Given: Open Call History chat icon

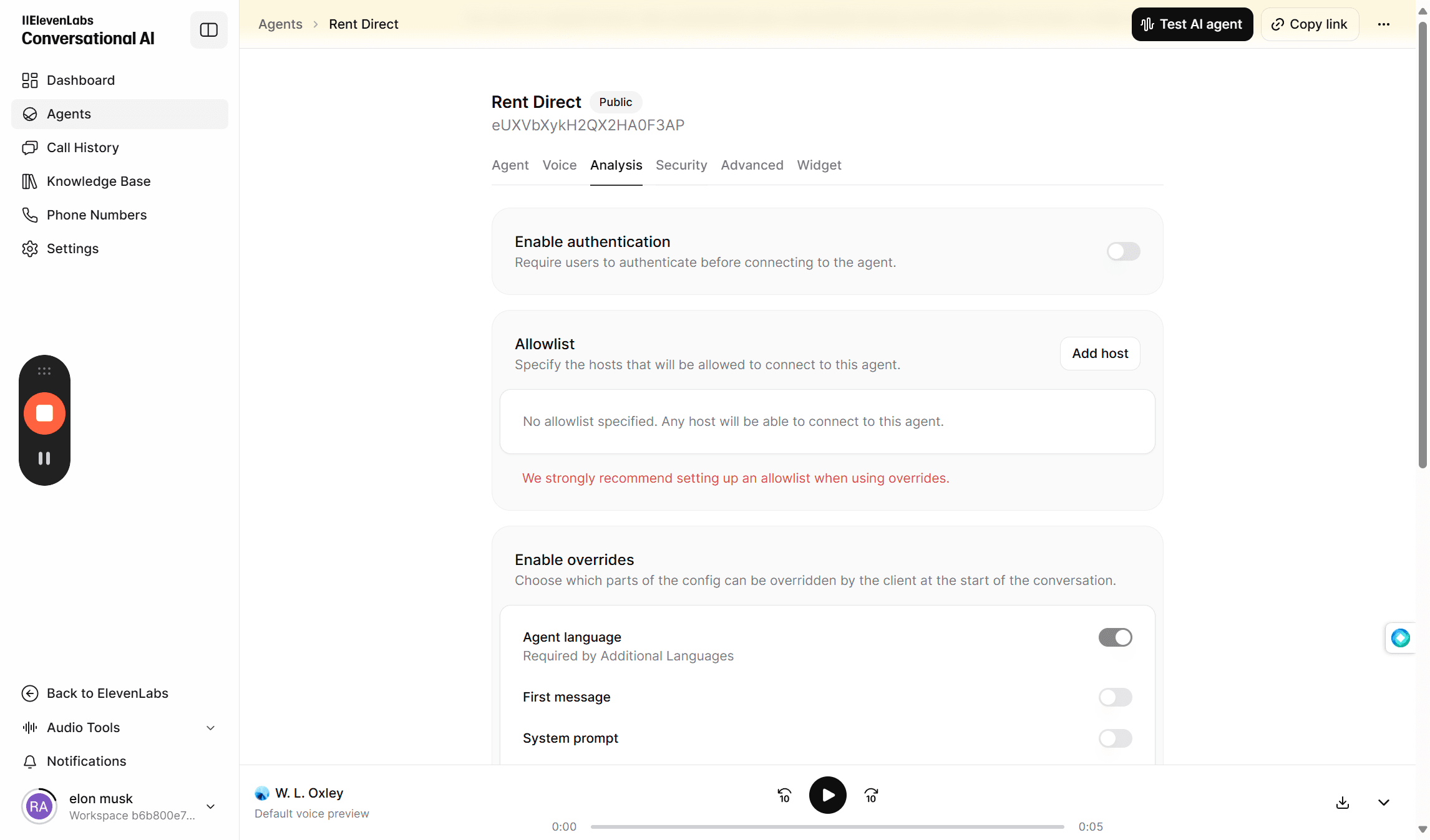Looking at the screenshot, I should point(30,148).
